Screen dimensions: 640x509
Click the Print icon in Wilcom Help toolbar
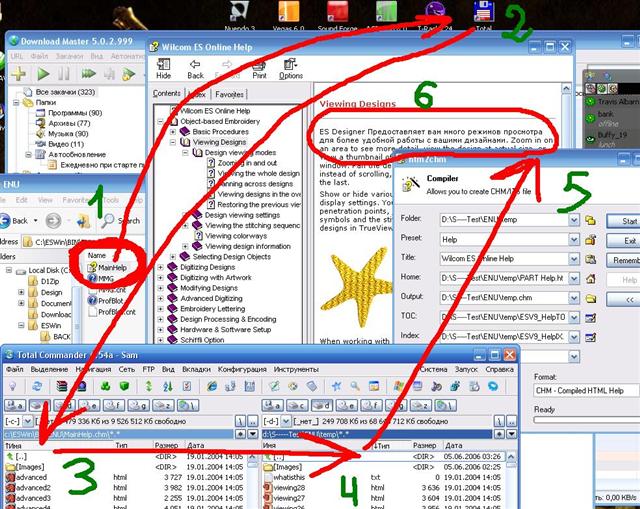point(259,68)
